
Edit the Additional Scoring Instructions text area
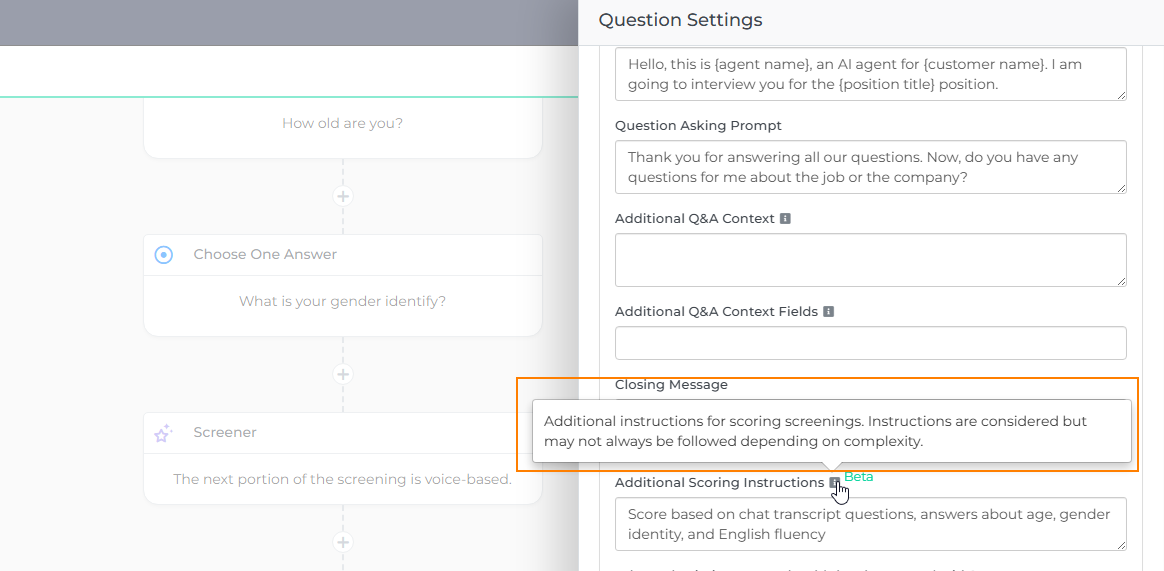click(870, 524)
